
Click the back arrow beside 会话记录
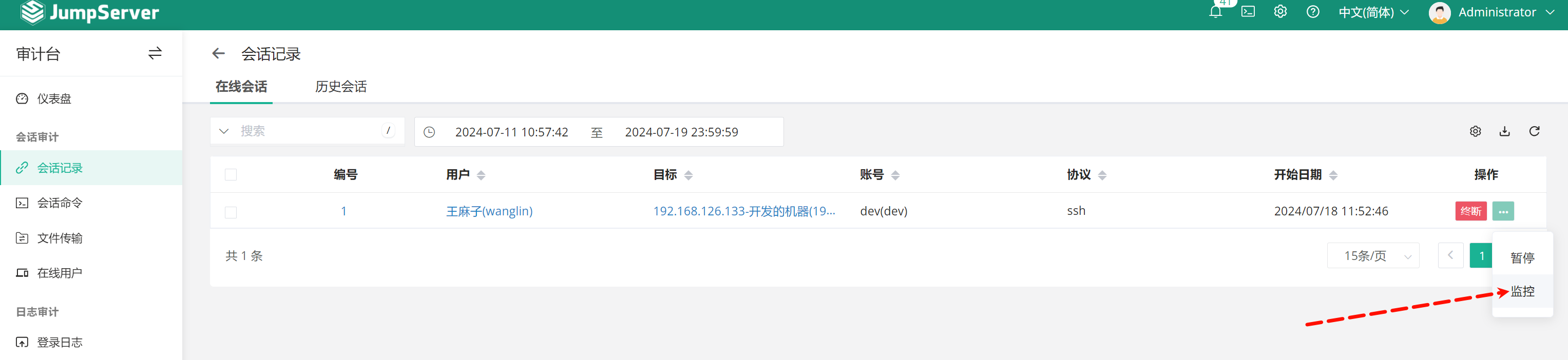coord(219,54)
